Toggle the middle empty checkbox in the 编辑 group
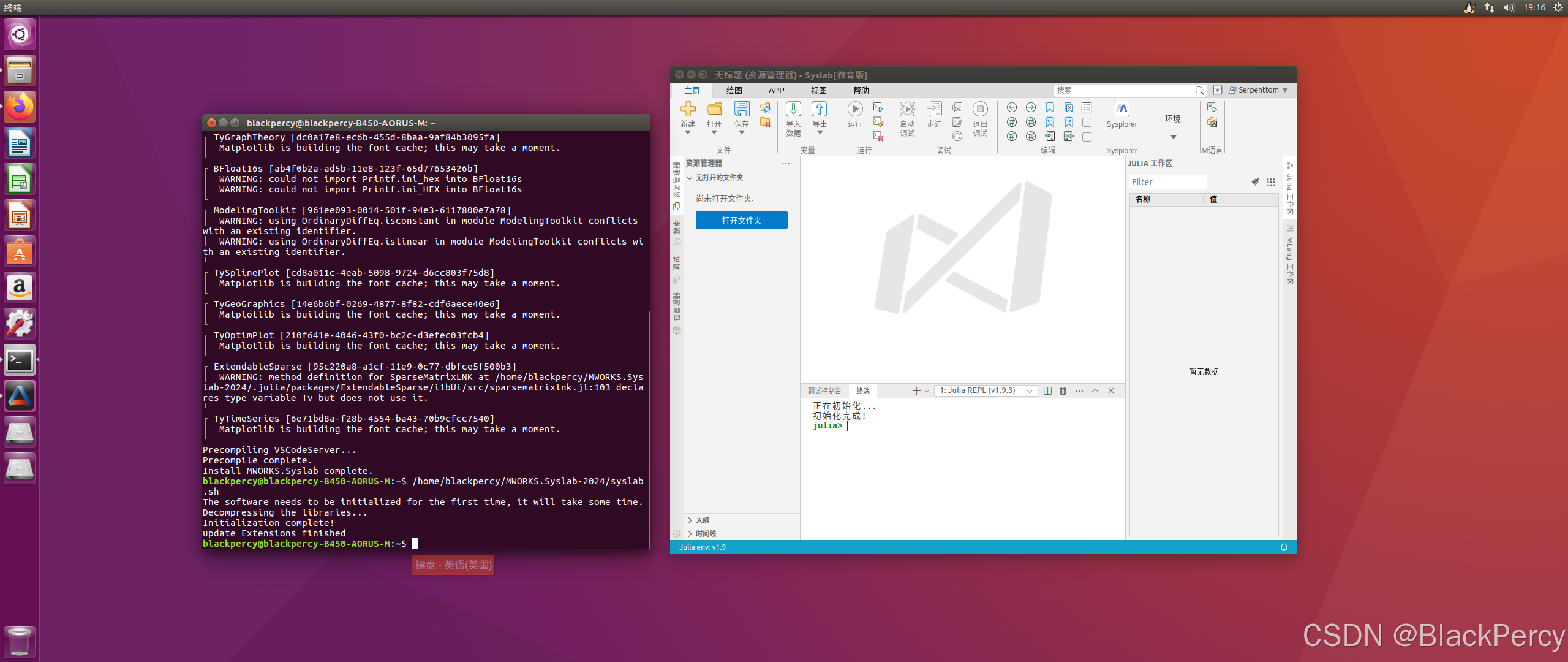 1087,122
